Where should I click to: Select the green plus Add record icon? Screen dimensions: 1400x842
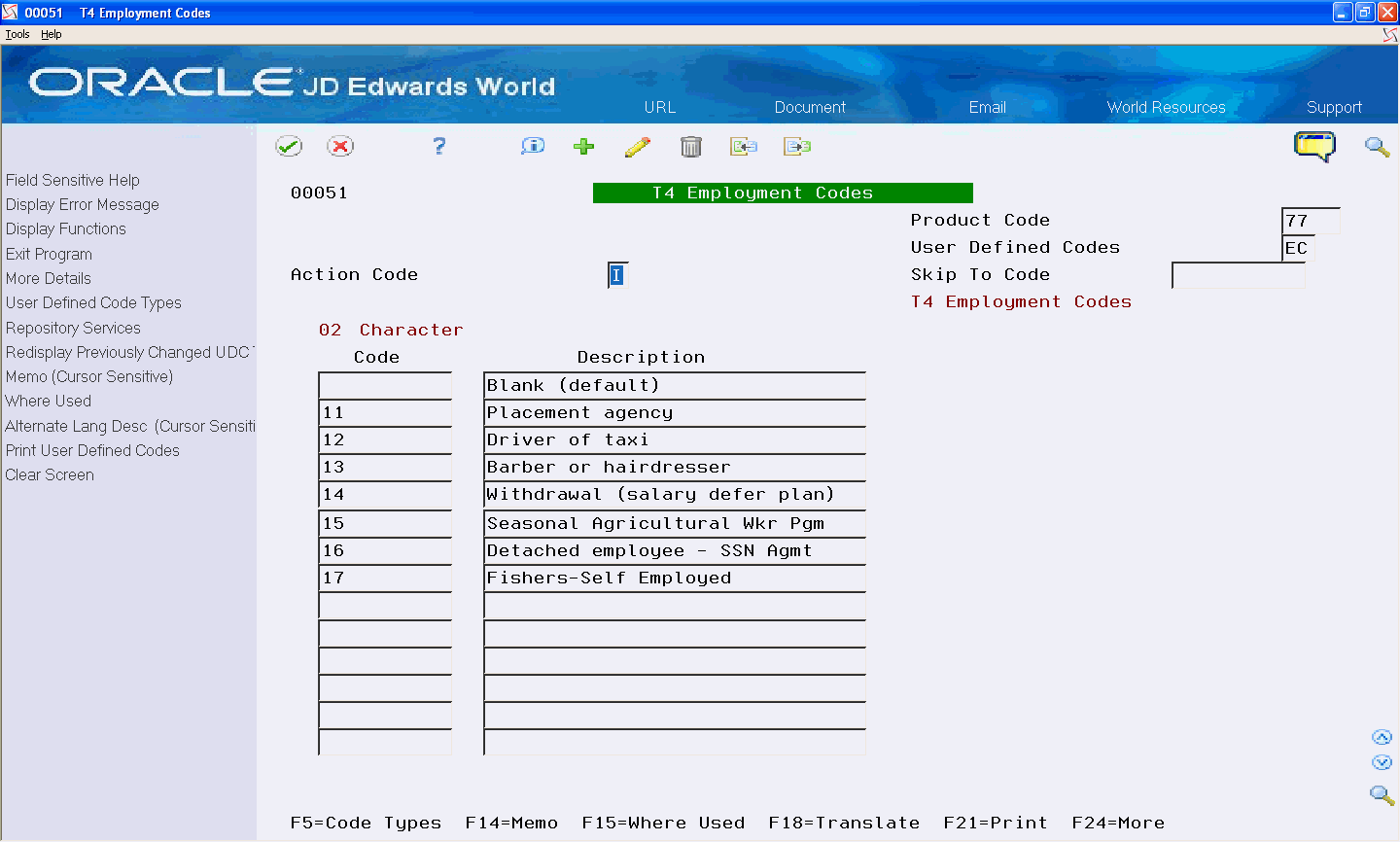point(583,146)
